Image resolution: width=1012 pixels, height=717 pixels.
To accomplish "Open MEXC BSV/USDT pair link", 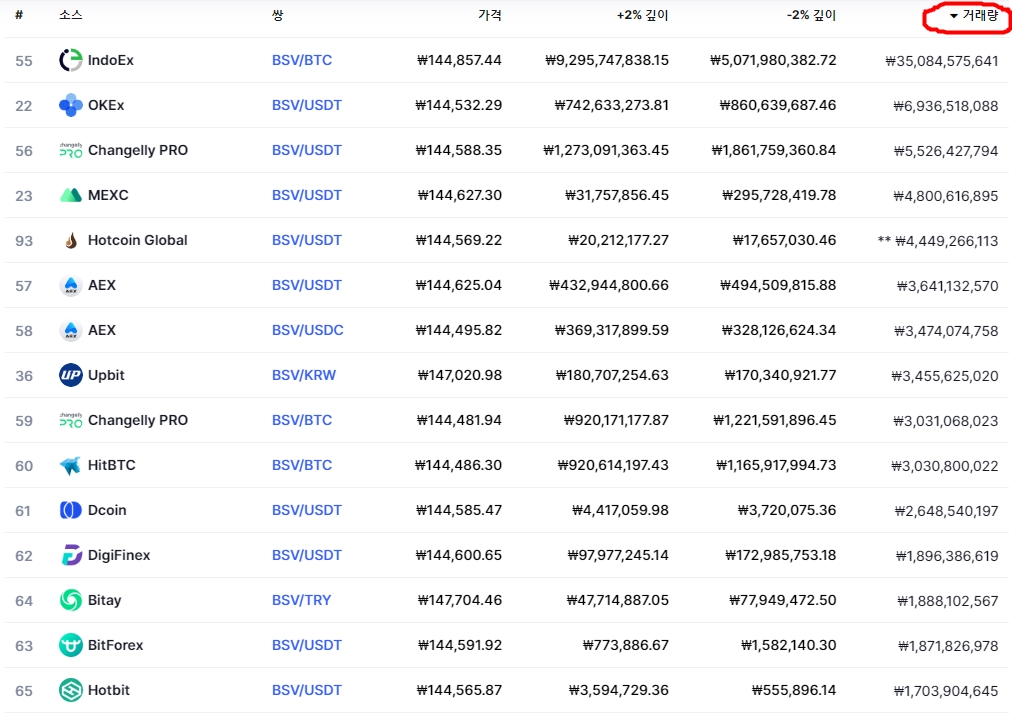I will coord(307,195).
